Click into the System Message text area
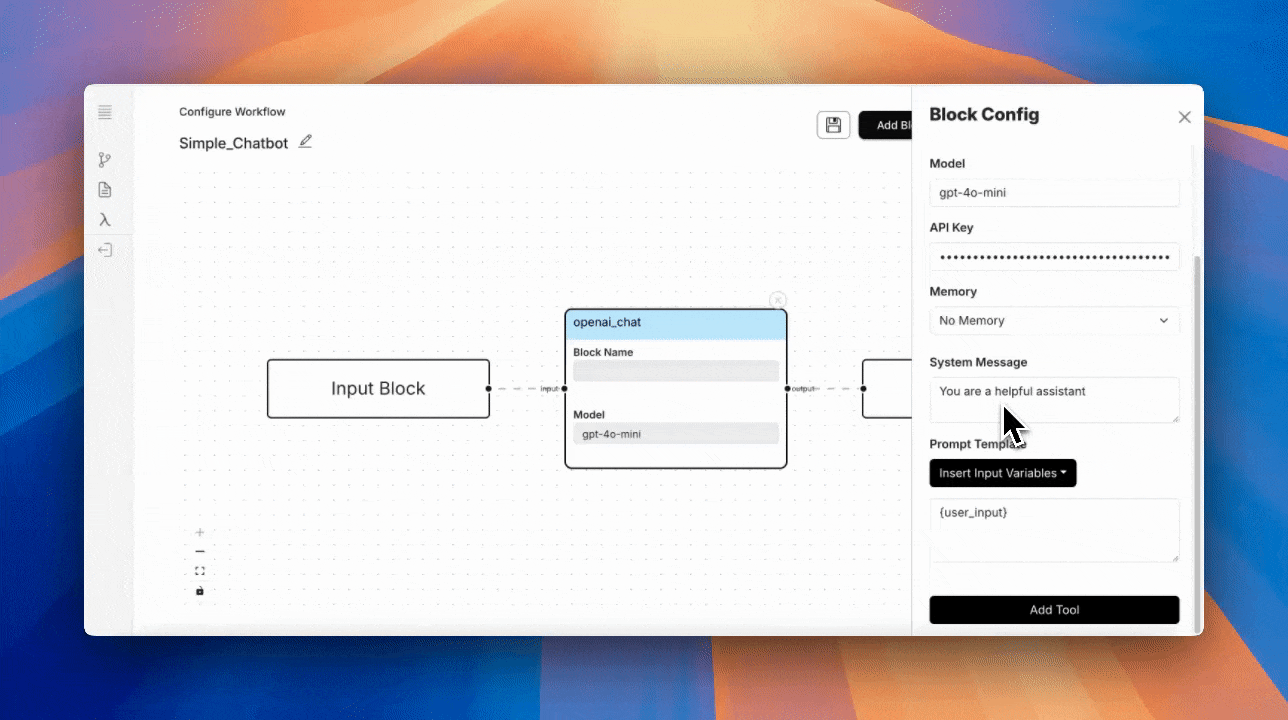Viewport: 1288px width, 720px height. [x=1054, y=400]
